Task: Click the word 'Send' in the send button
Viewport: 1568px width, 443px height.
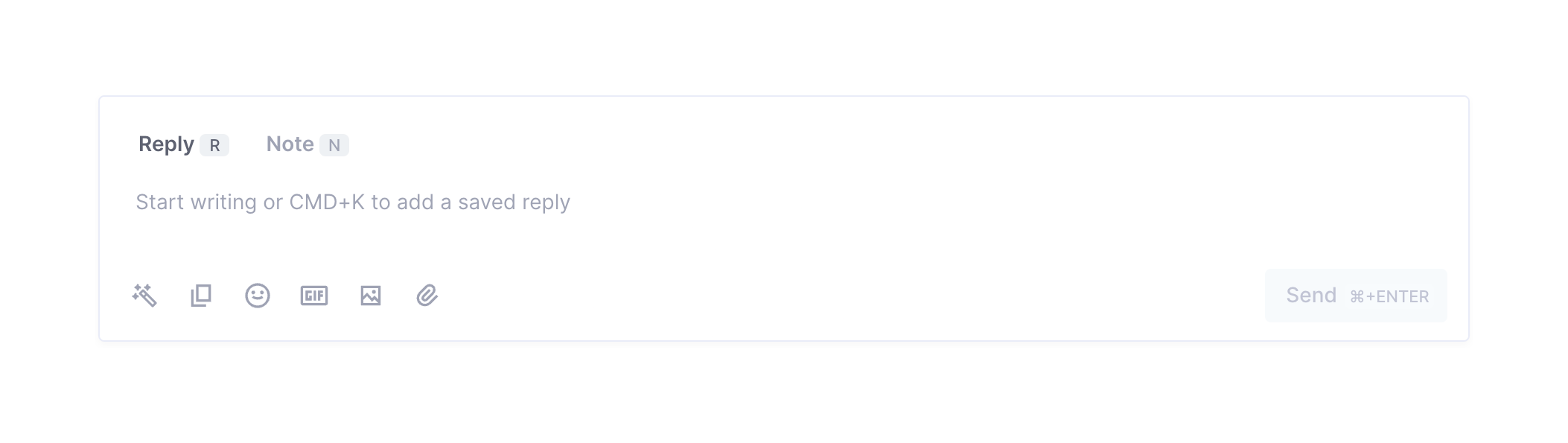Action: 1311,296
